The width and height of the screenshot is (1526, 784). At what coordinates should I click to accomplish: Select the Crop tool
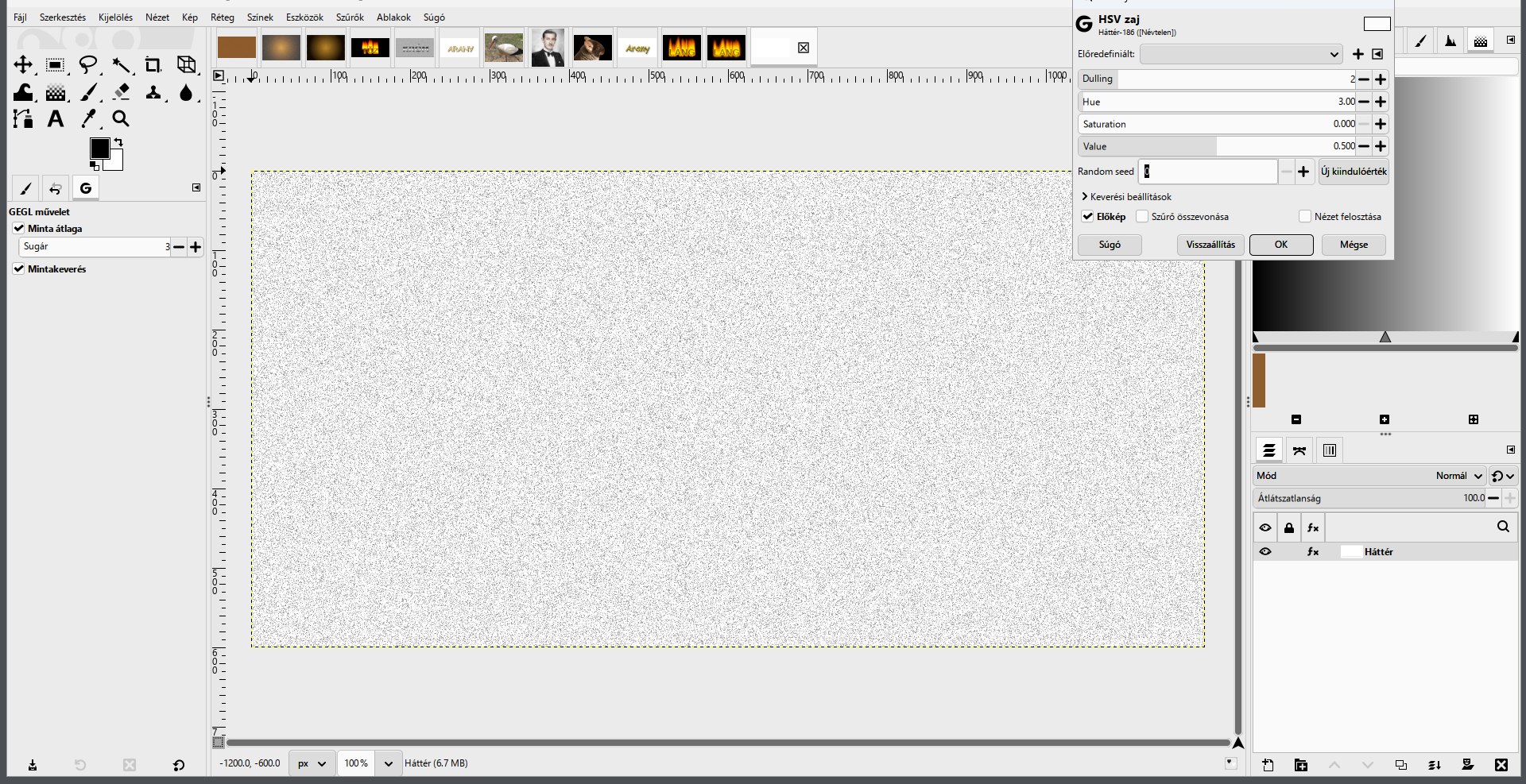153,64
